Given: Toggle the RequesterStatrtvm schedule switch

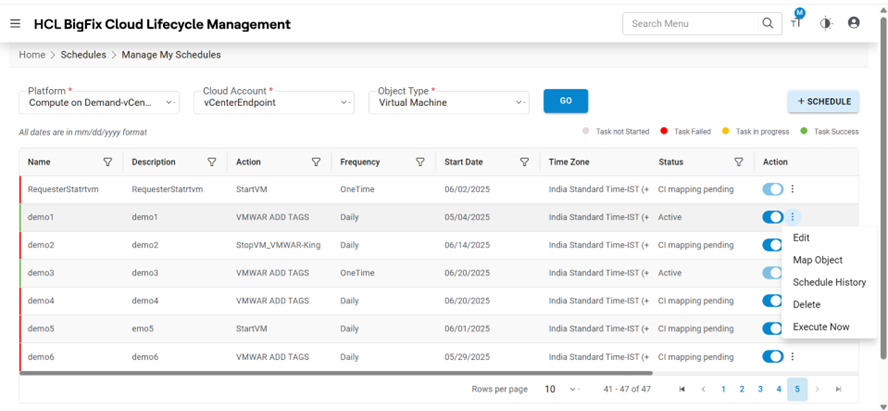Looking at the screenshot, I should coord(772,189).
